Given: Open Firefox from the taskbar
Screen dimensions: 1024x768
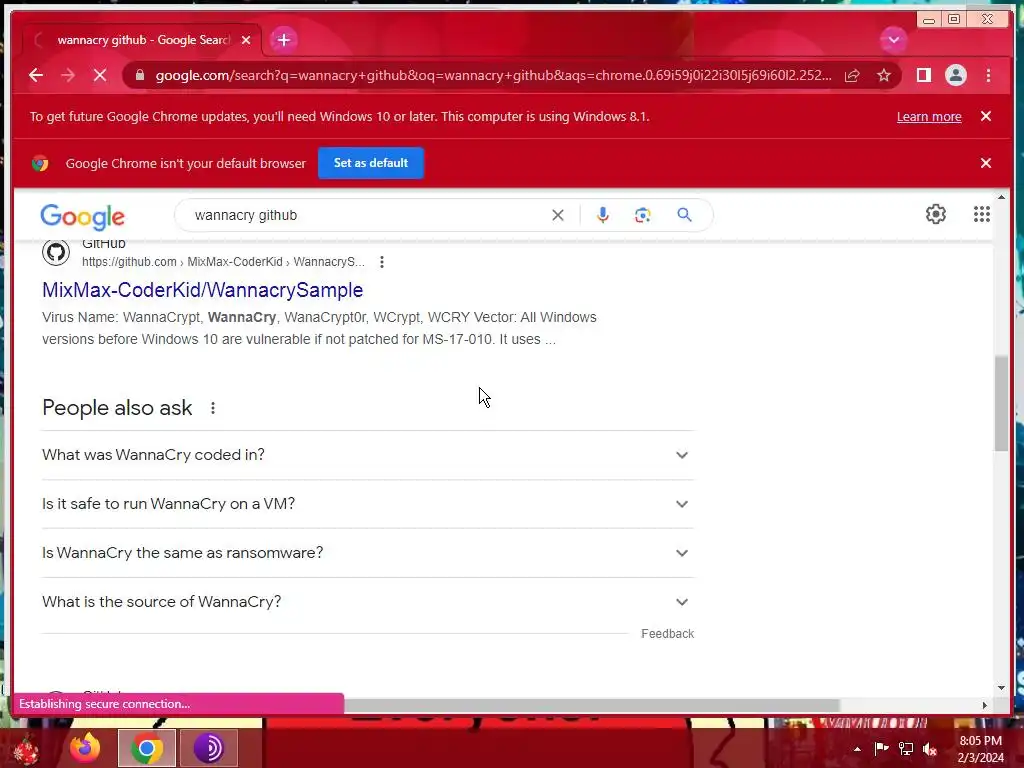Looking at the screenshot, I should (85, 748).
